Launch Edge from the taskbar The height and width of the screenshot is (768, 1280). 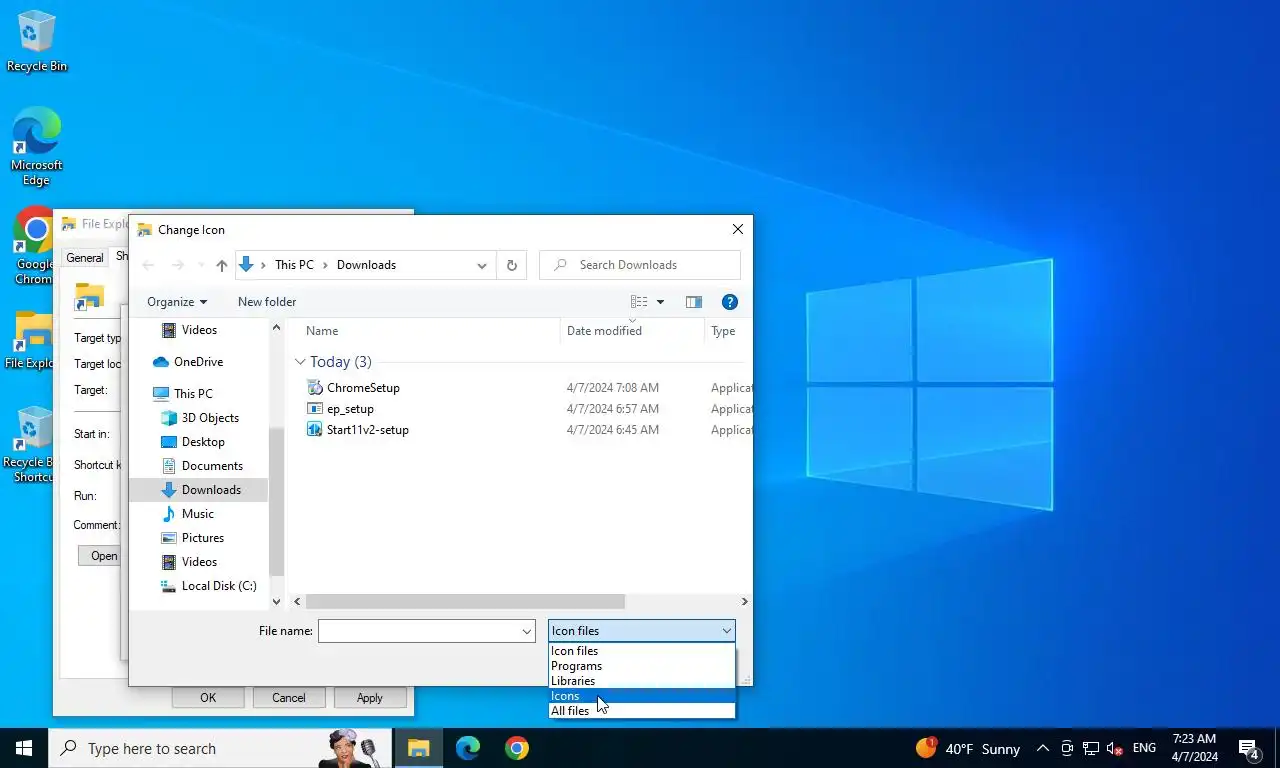tap(468, 748)
